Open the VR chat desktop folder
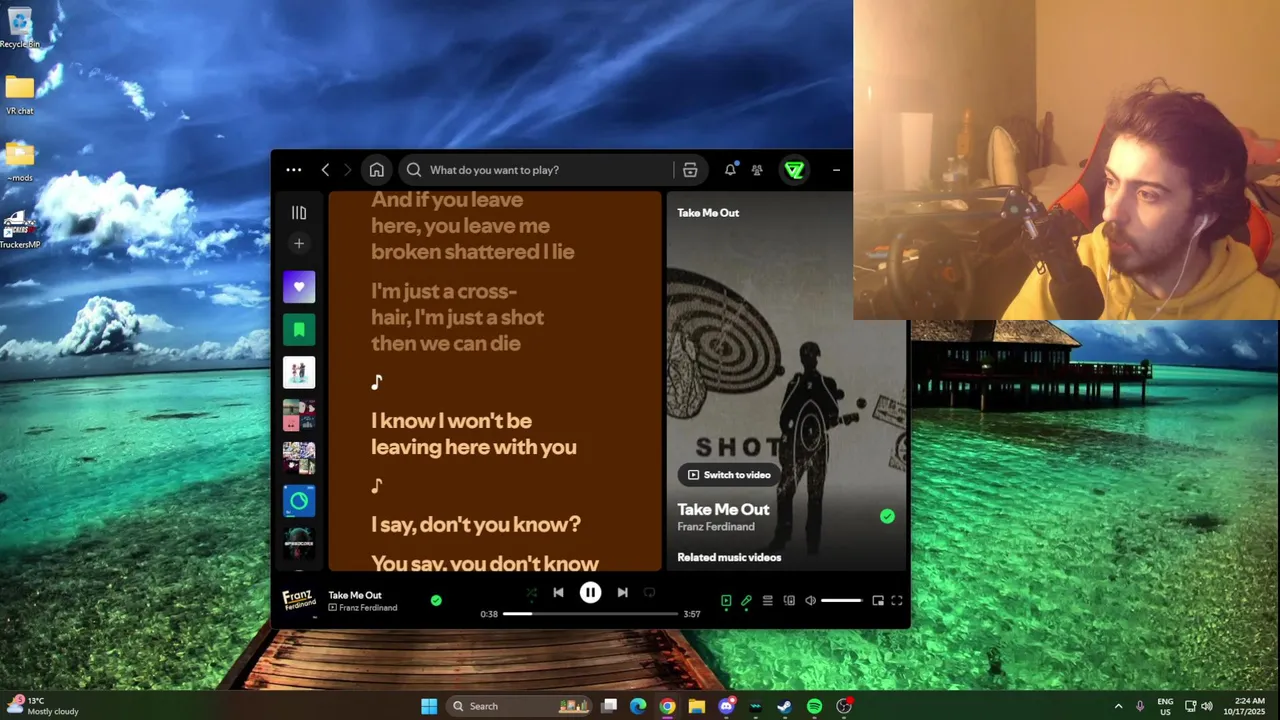This screenshot has width=1280, height=720. 19,95
